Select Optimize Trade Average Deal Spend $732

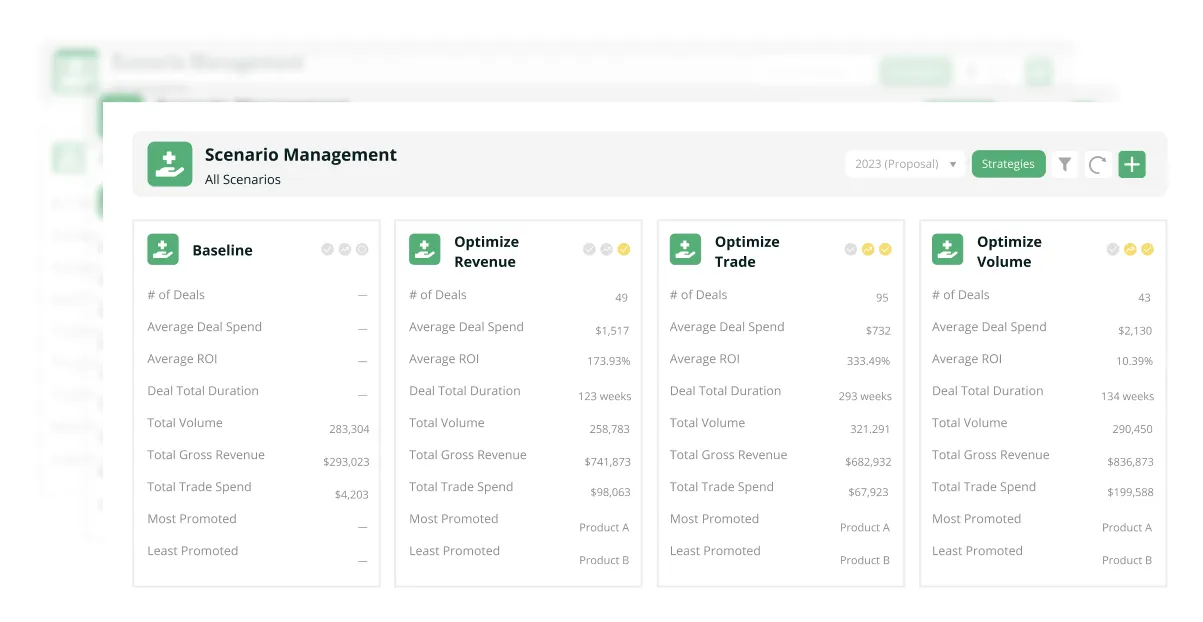[x=878, y=330]
